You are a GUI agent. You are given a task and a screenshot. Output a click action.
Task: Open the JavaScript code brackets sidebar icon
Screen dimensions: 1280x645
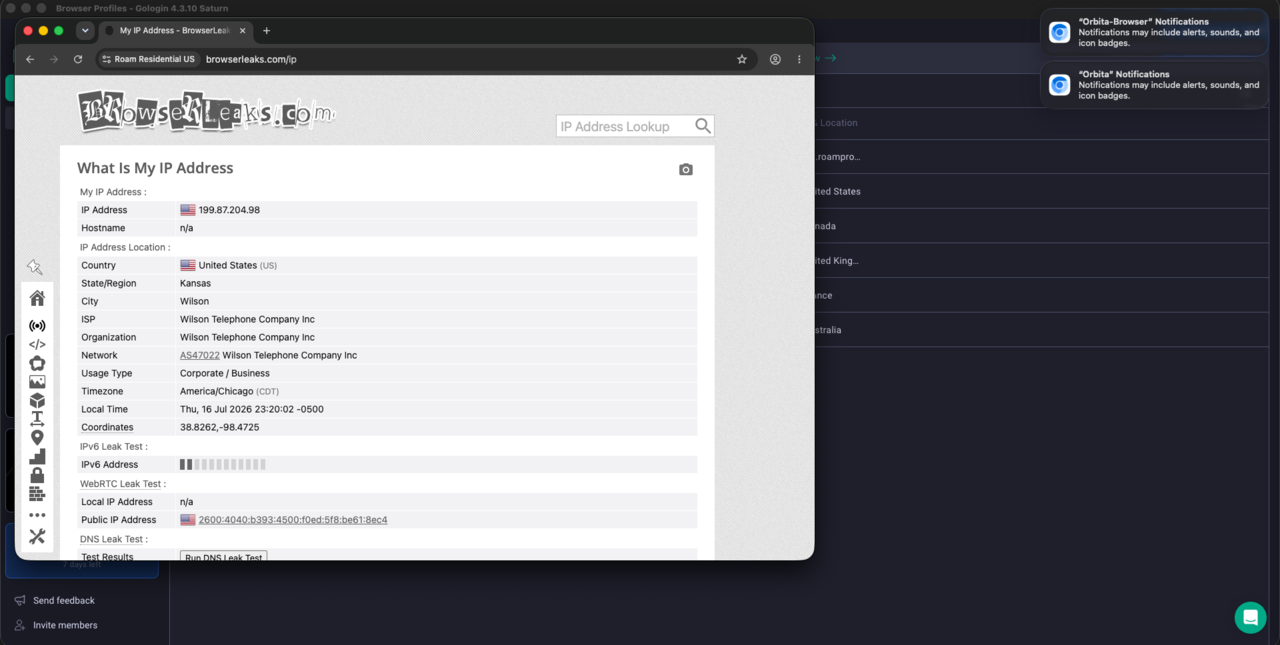point(37,344)
